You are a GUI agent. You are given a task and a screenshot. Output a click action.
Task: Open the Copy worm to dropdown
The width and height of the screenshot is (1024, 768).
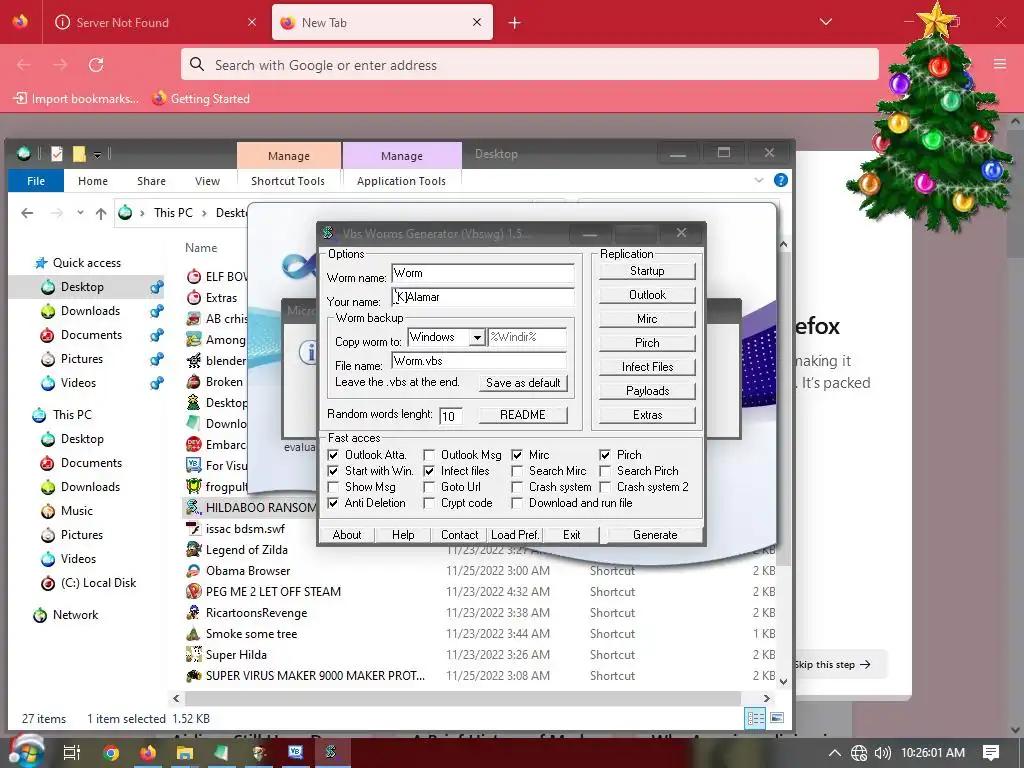477,338
